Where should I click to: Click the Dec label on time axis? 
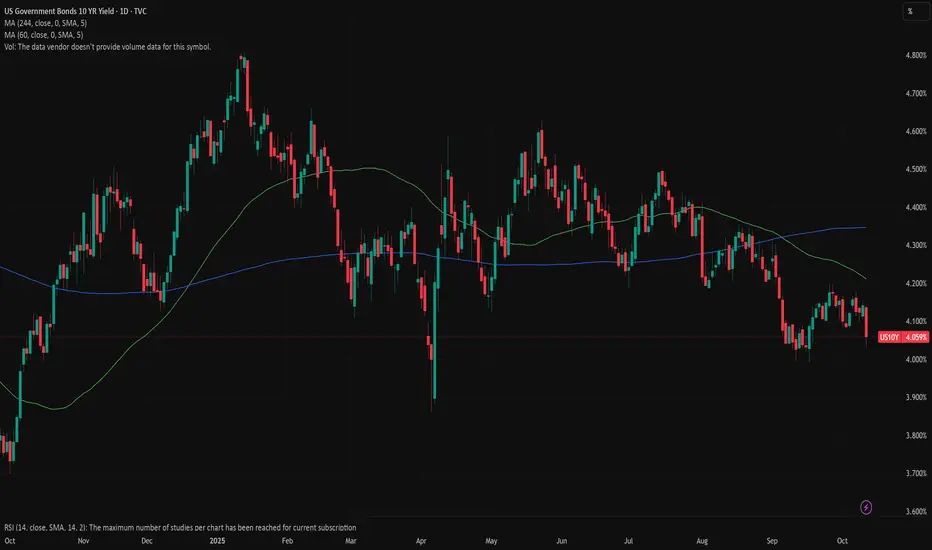tap(147, 541)
